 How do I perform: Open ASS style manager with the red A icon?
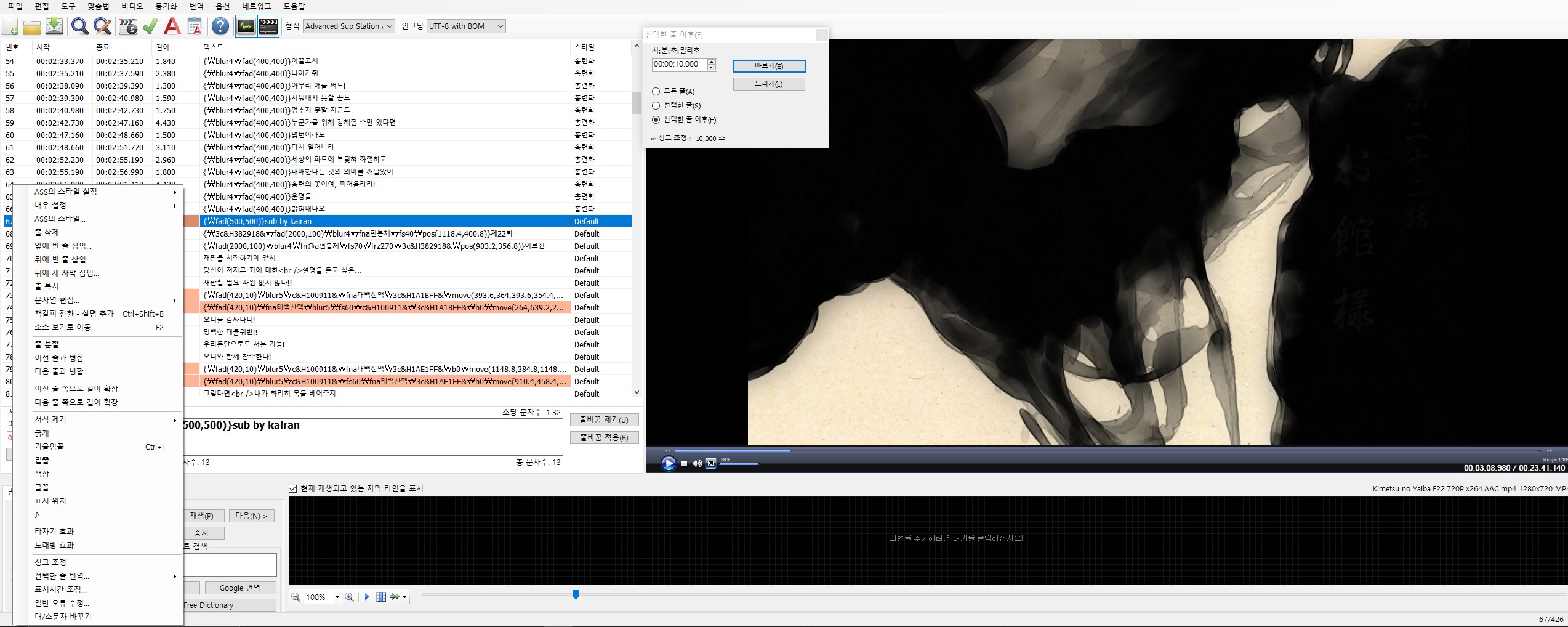click(173, 26)
